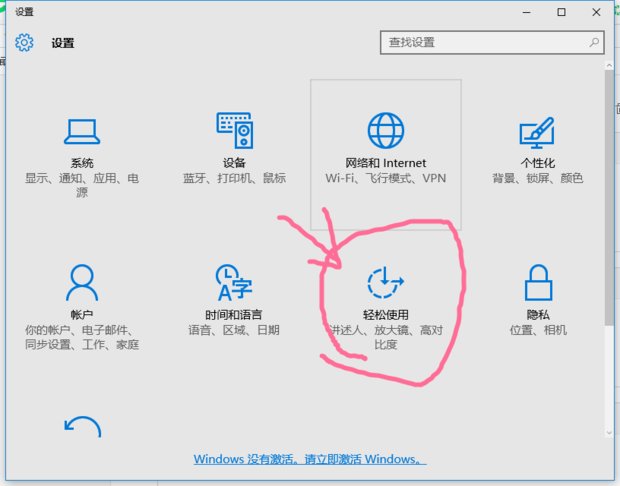This screenshot has height=486, width=620.
Task: Open the 个性化 paintbrush monitor icon
Action: [537, 132]
